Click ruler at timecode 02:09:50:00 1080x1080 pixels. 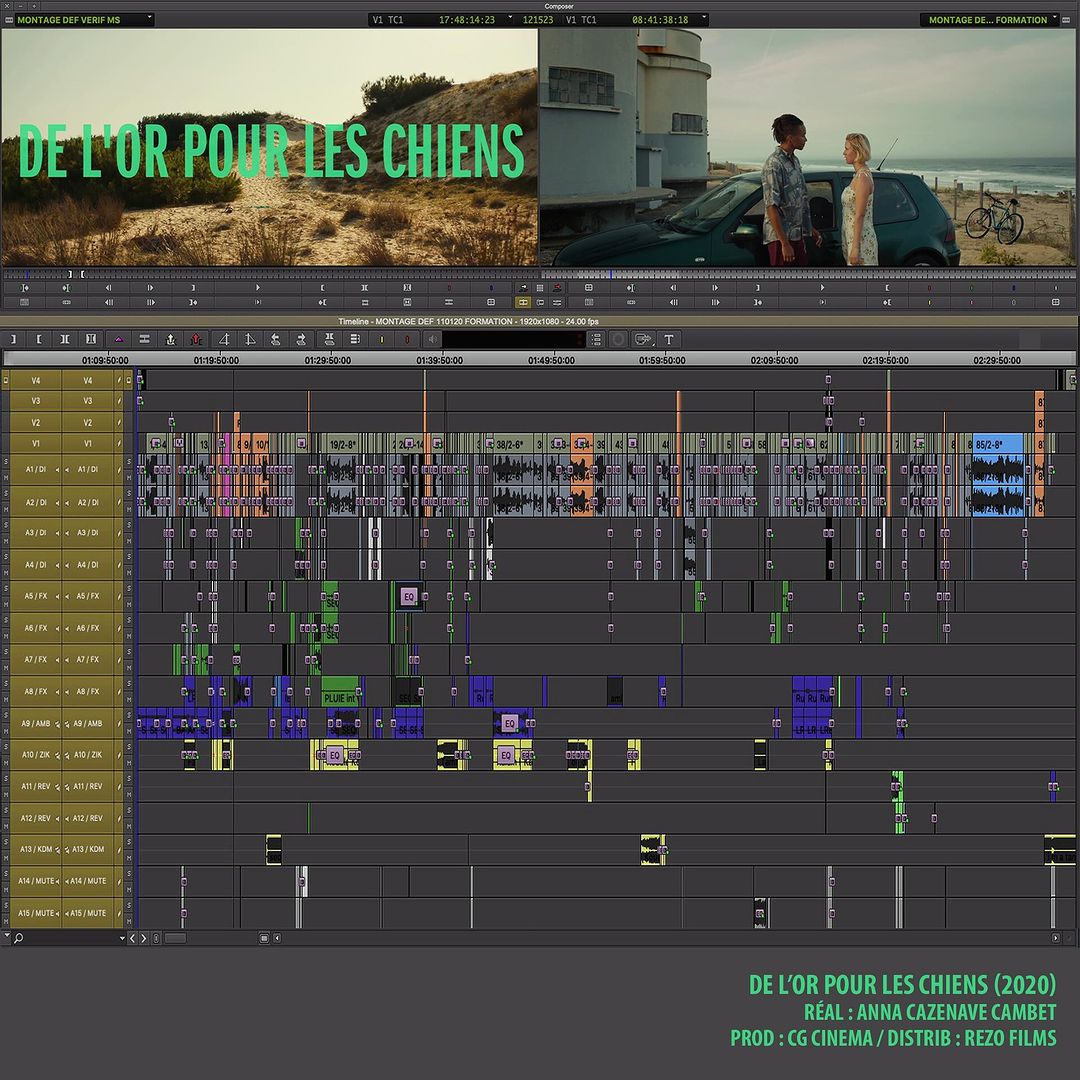774,360
